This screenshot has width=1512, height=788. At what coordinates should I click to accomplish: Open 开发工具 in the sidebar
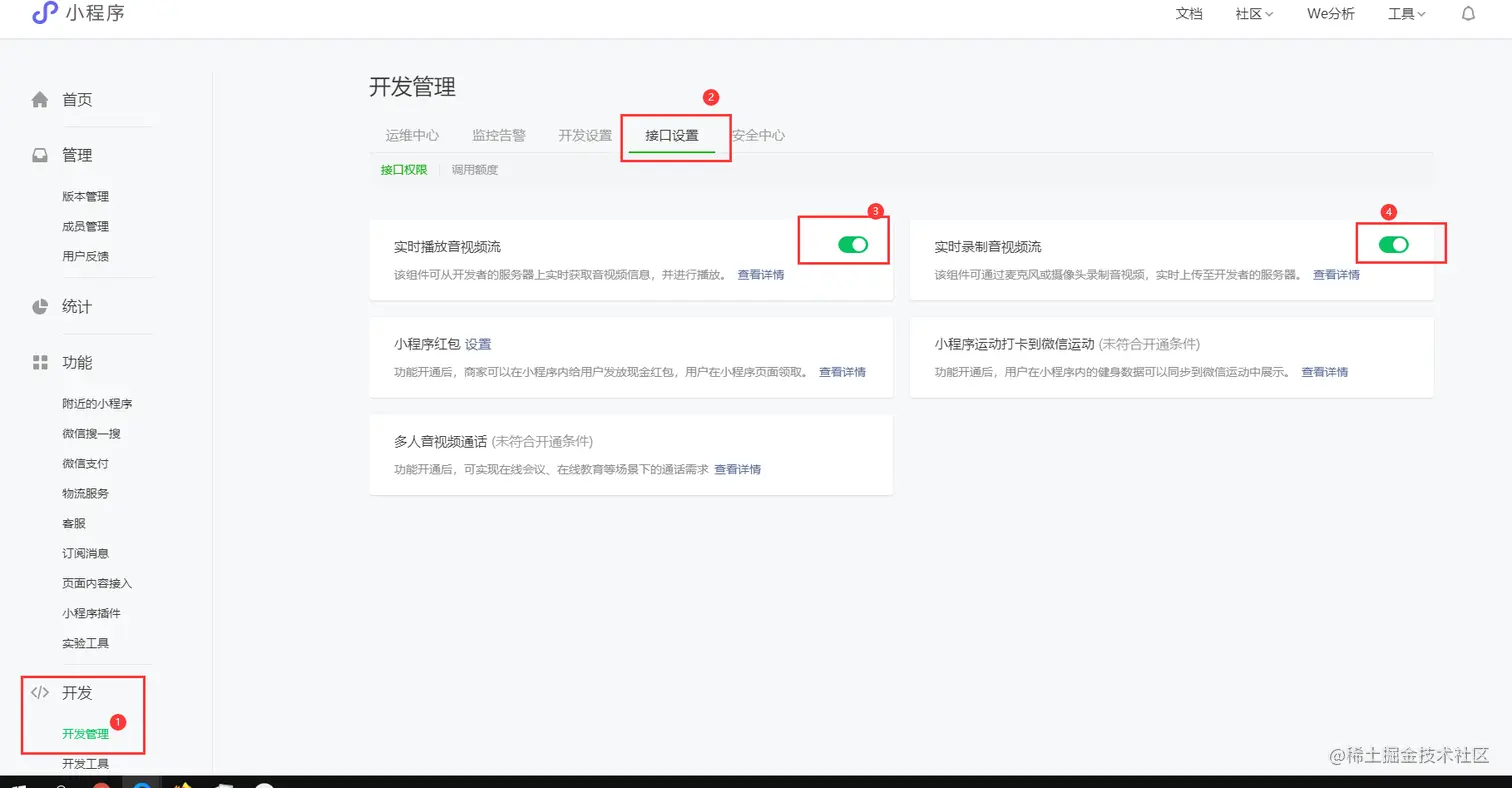pos(85,764)
